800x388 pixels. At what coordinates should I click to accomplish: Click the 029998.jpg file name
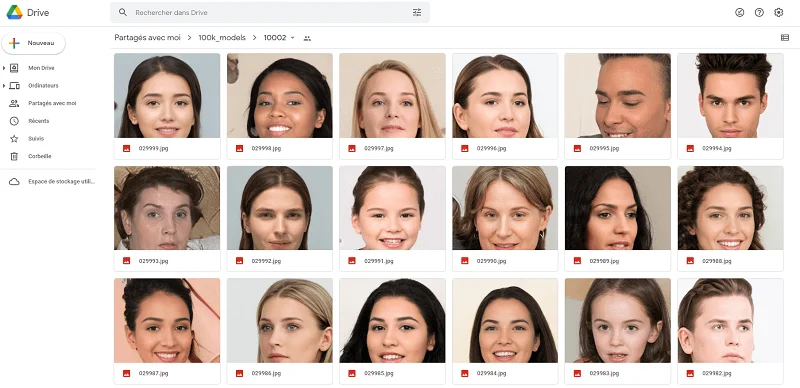pos(266,148)
